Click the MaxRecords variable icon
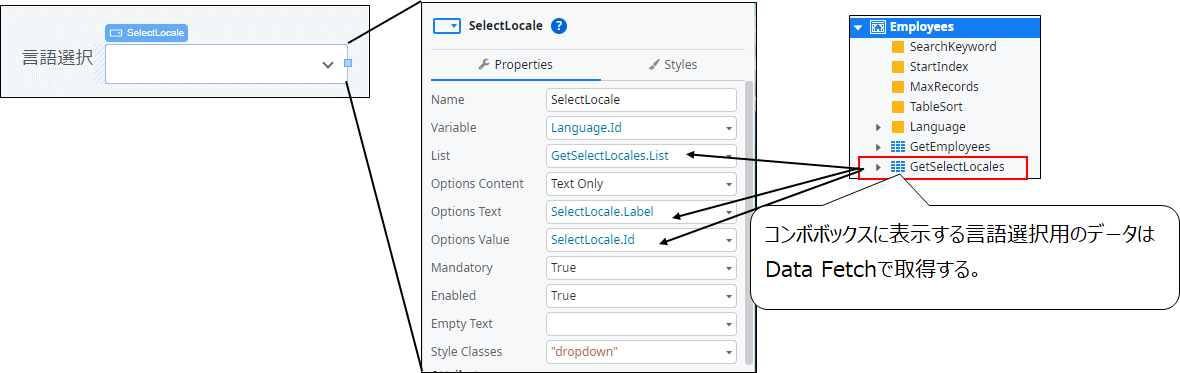Image resolution: width=1180 pixels, height=373 pixels. point(898,86)
